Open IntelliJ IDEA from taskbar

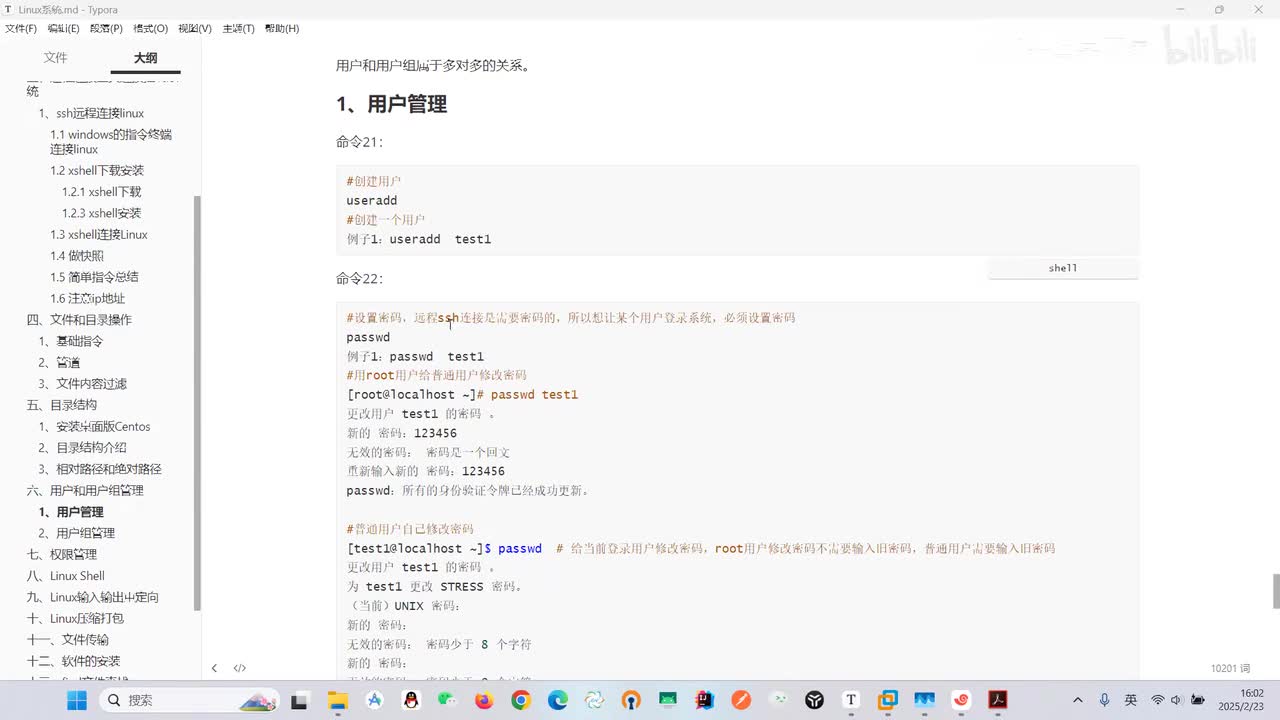[x=704, y=700]
